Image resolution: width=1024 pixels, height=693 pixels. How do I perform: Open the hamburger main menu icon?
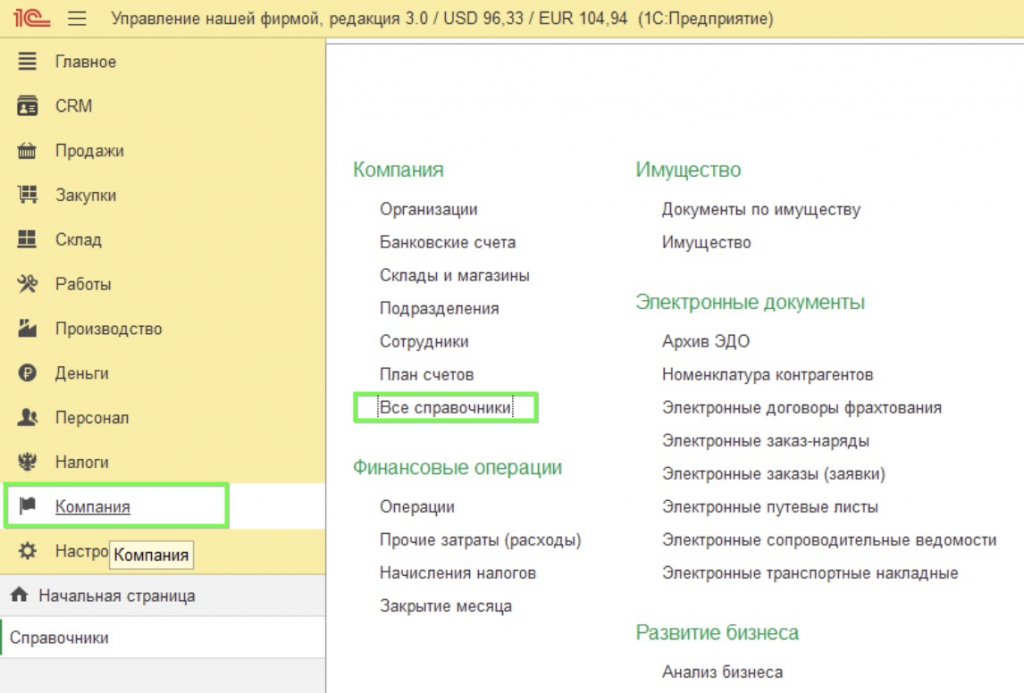77,18
